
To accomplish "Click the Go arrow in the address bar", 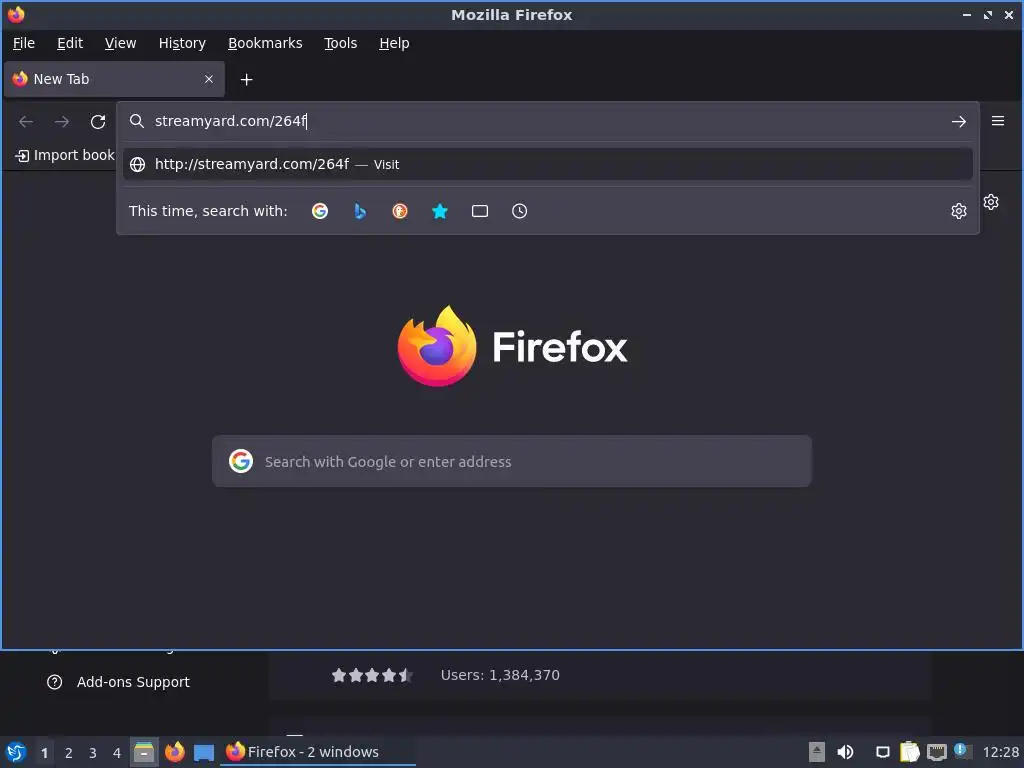I will point(958,121).
